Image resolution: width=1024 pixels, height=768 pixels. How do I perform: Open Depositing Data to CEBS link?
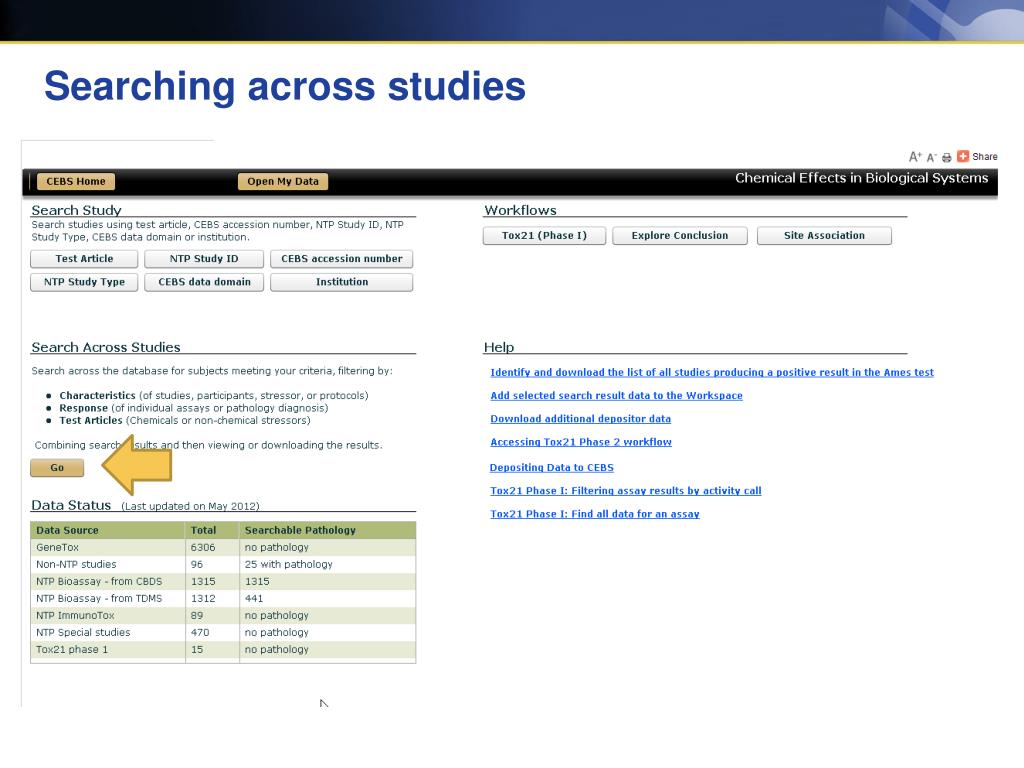click(552, 468)
